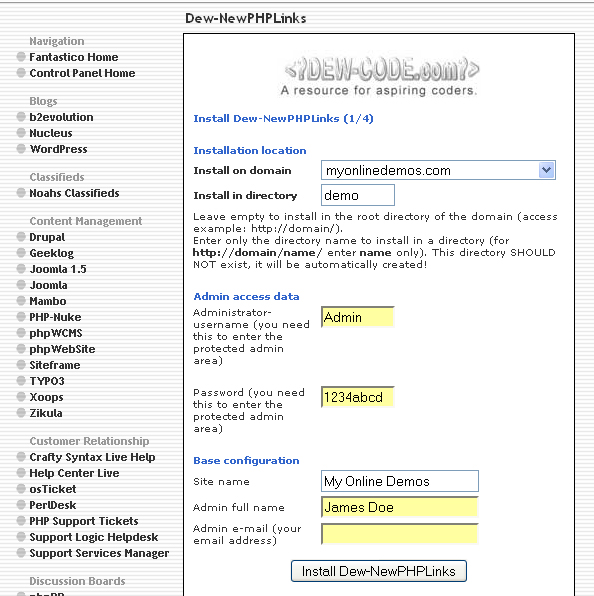This screenshot has width=594, height=596.
Task: Choose Joomla 1.5 from sidebar
Action: pos(58,269)
